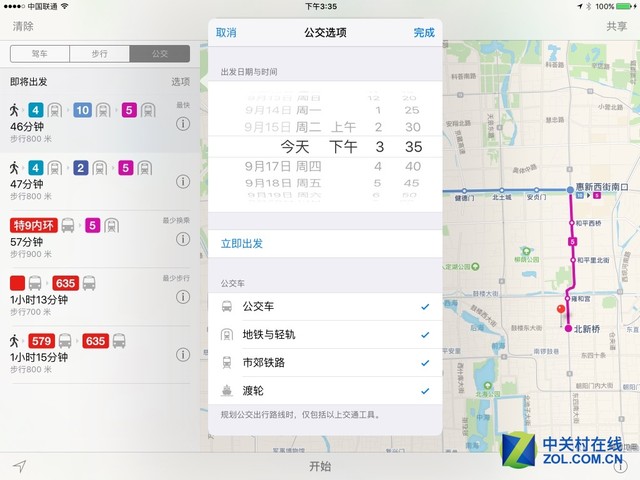Viewport: 640px width, 480px height.
Task: Tap the current location arrow icon
Action: [19, 466]
